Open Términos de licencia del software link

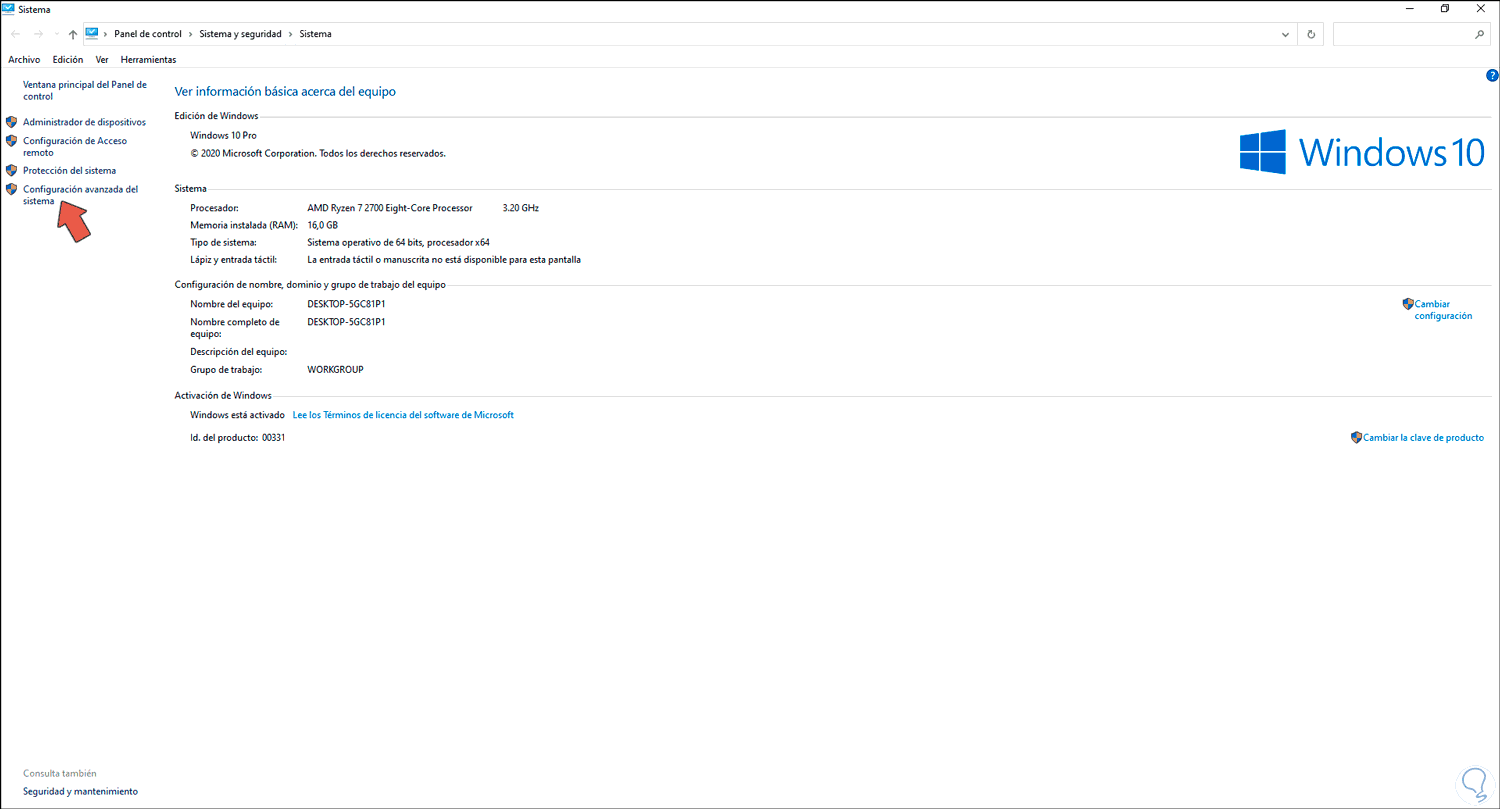click(403, 415)
